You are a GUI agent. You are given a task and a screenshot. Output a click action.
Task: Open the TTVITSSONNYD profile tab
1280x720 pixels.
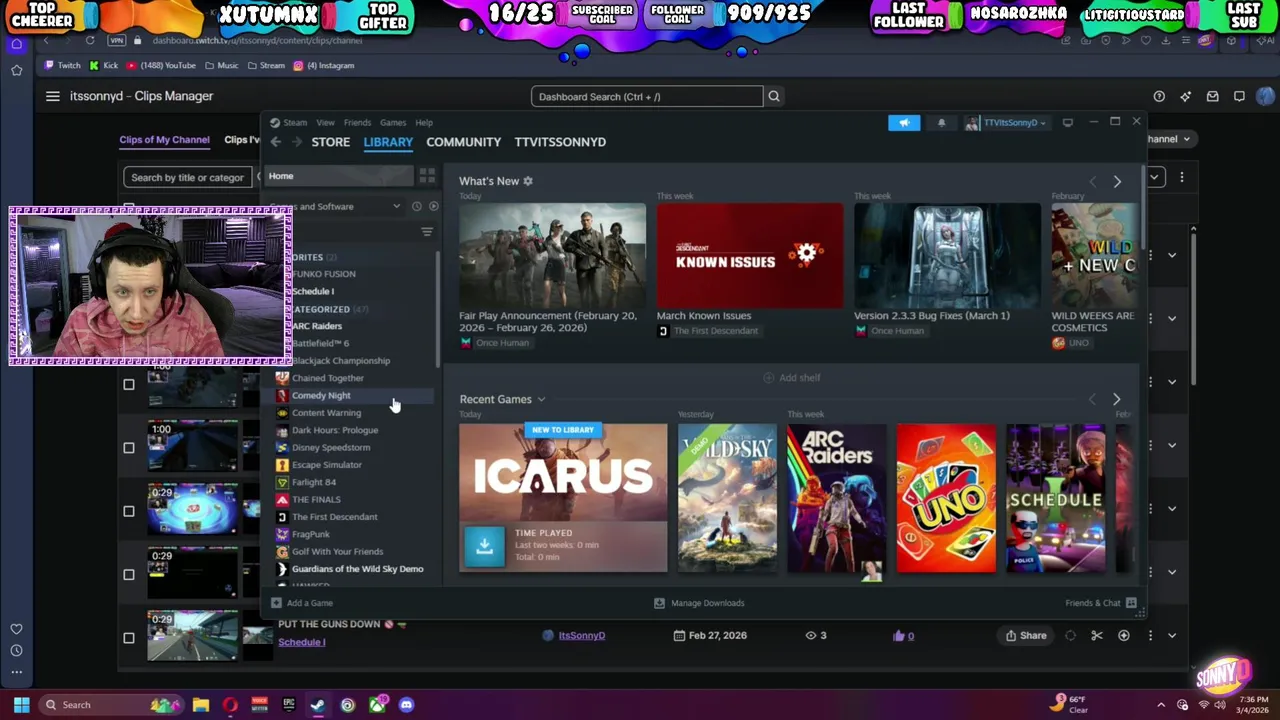point(560,142)
